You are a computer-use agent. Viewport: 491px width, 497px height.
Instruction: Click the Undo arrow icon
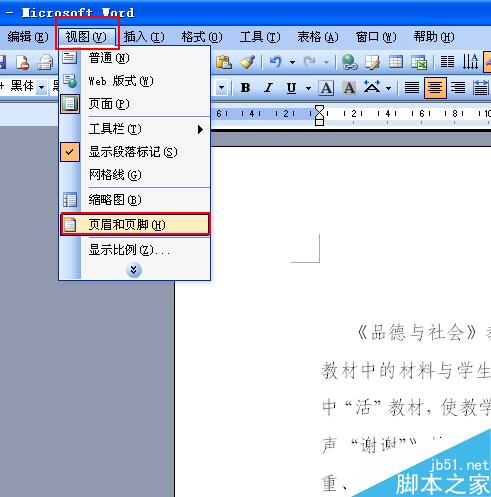coord(275,62)
